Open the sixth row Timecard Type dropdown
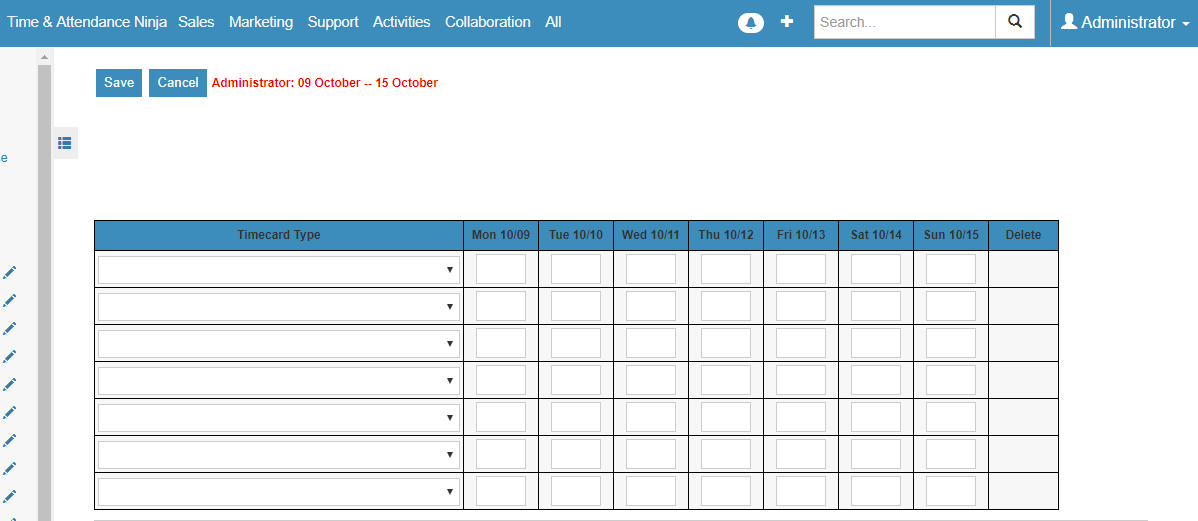This screenshot has height=521, width=1198. pyautogui.click(x=279, y=455)
